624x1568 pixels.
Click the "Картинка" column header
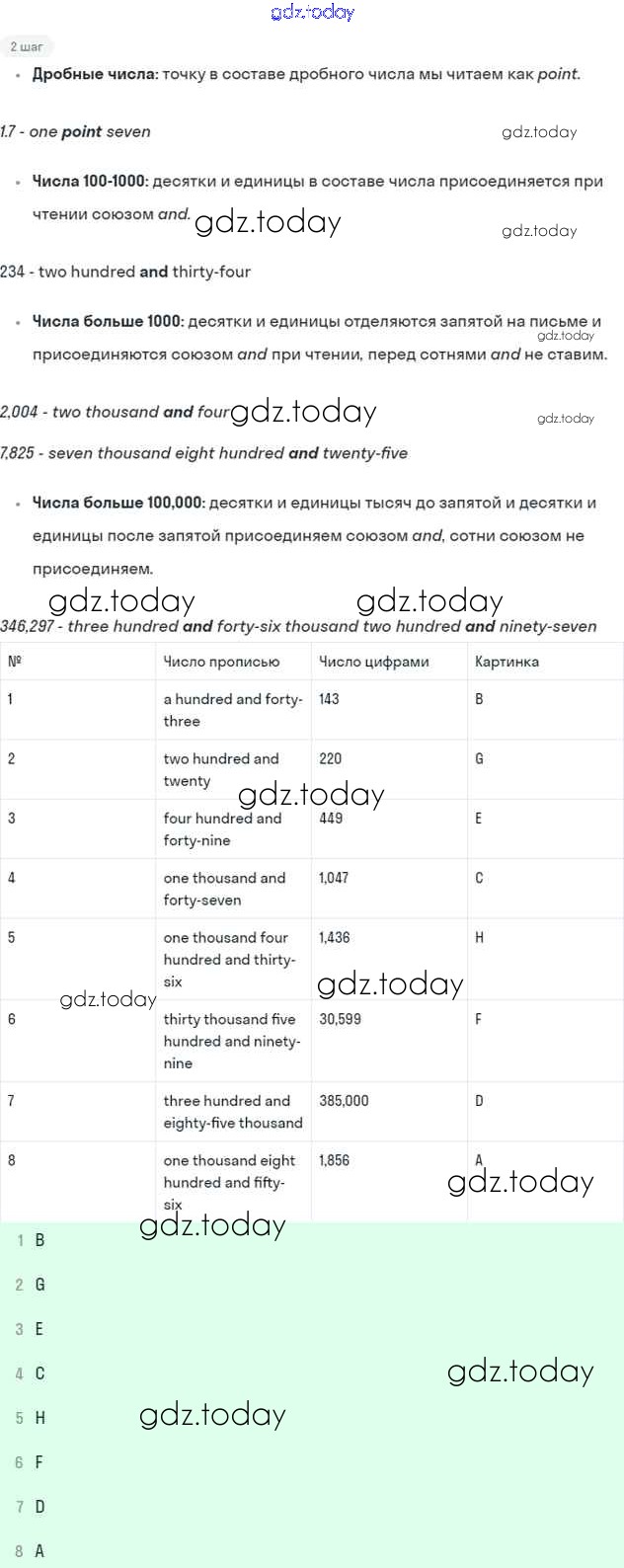(x=507, y=662)
